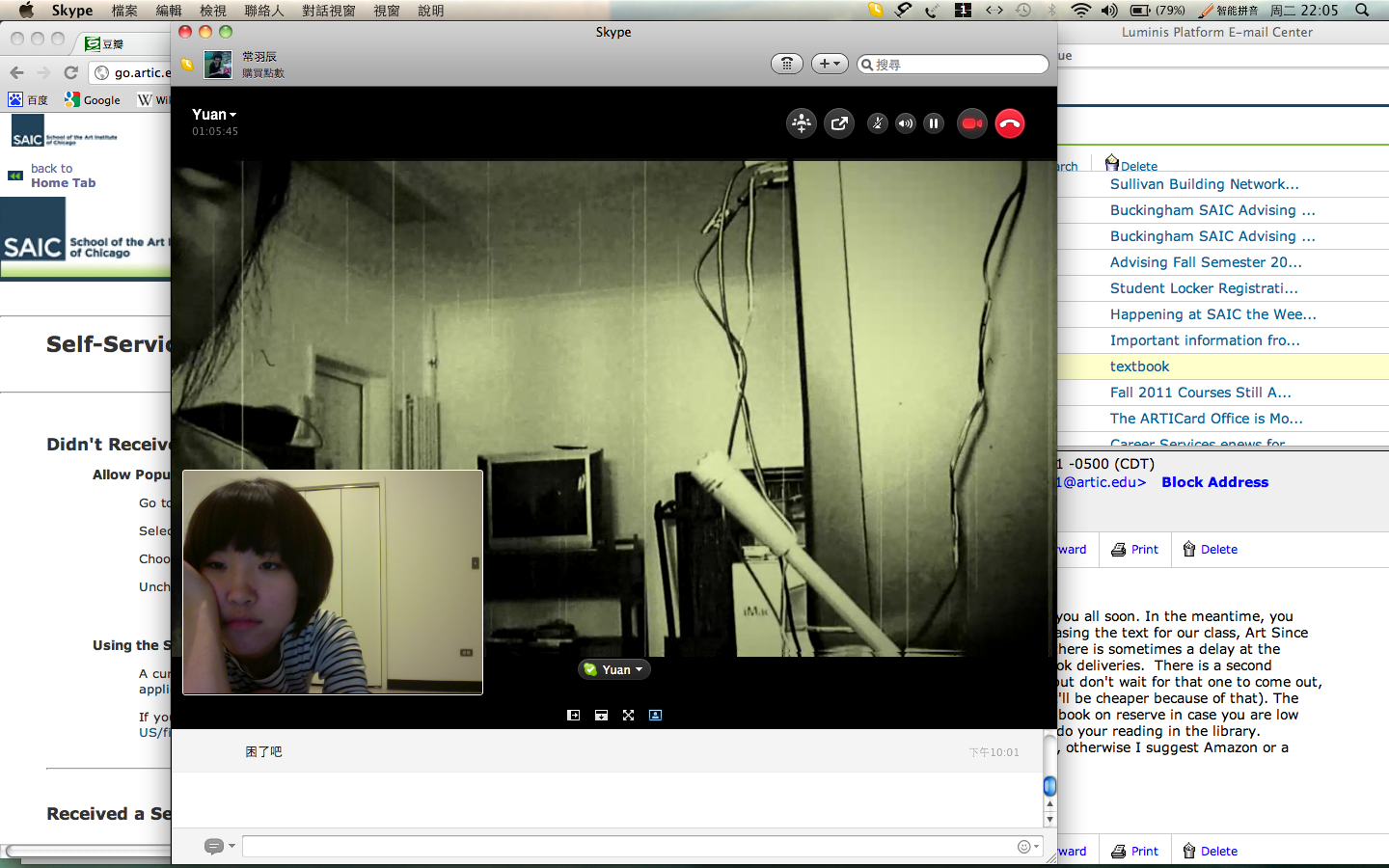Click the chat scrollbar down arrow
This screenshot has height=868, width=1389.
[x=1049, y=820]
